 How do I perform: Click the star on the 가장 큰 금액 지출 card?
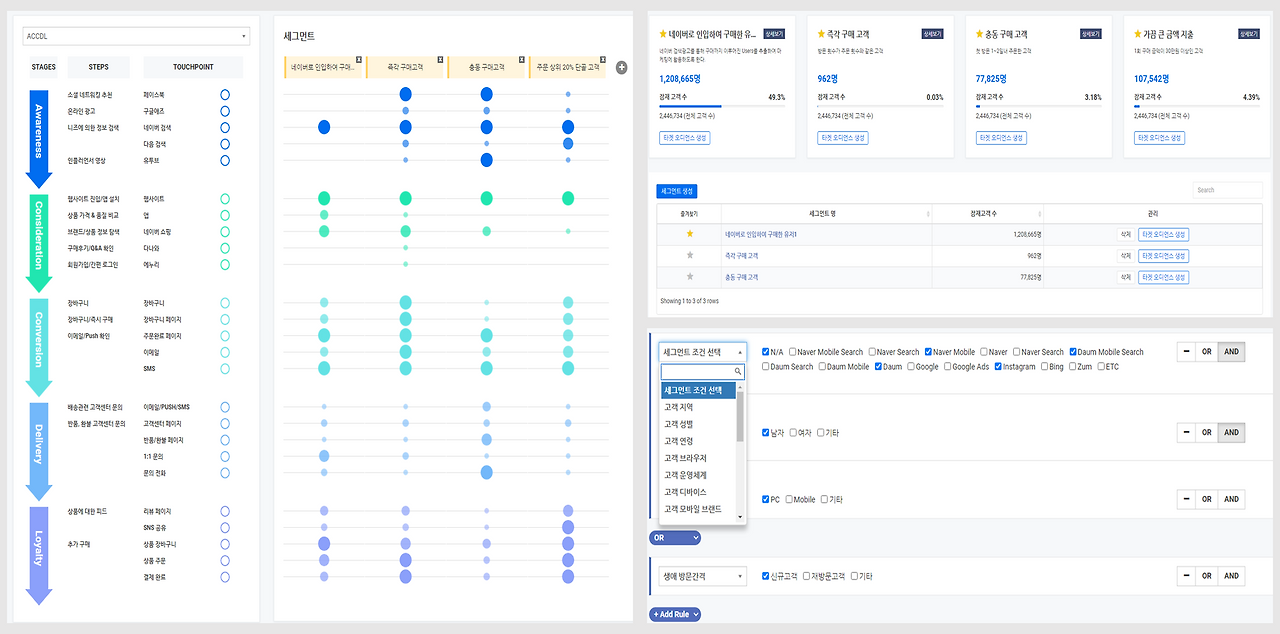pos(1138,34)
